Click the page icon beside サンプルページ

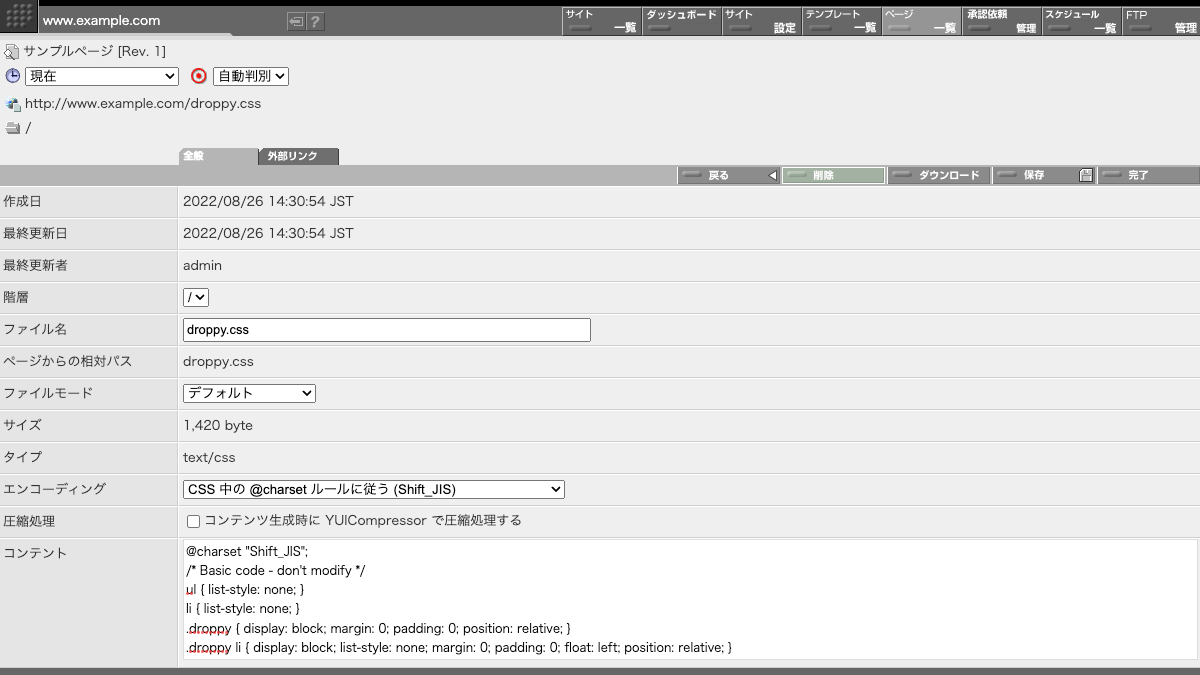click(x=12, y=51)
